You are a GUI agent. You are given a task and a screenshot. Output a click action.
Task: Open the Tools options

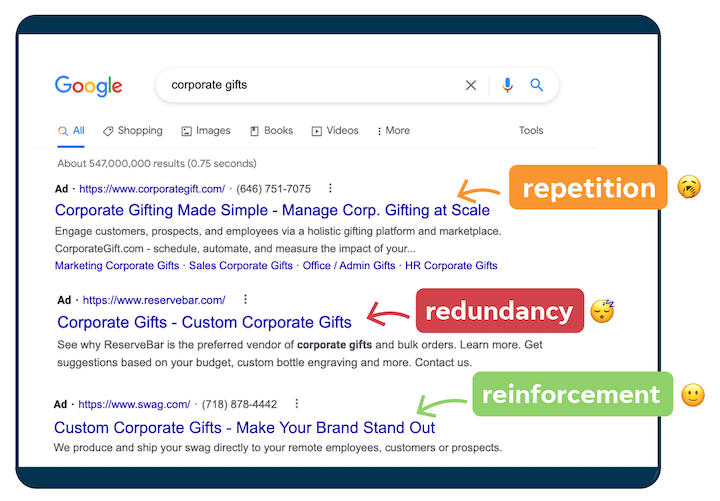click(531, 130)
